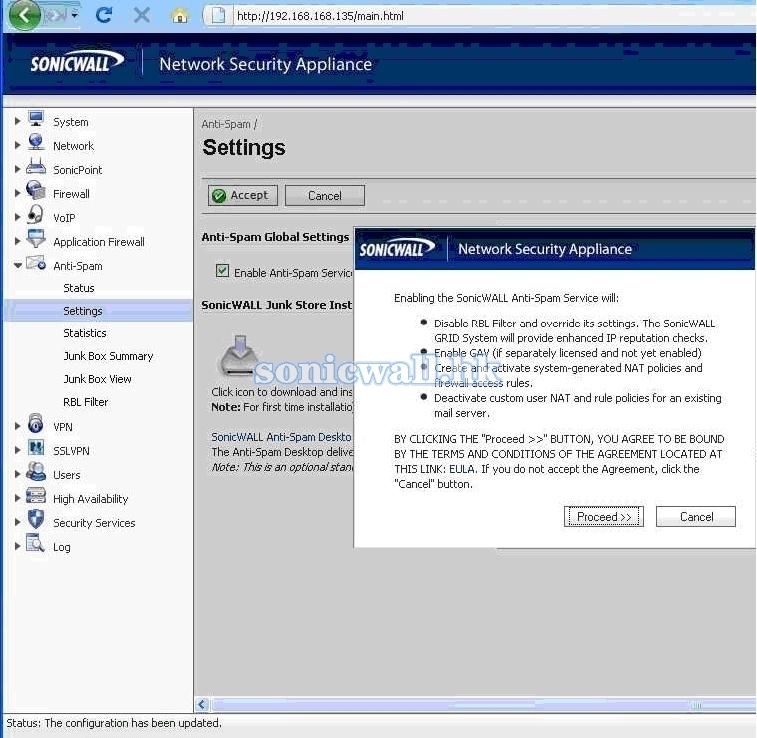Image resolution: width=757 pixels, height=738 pixels.
Task: Expand the Application Firewall menu arrow
Action: [x=17, y=241]
